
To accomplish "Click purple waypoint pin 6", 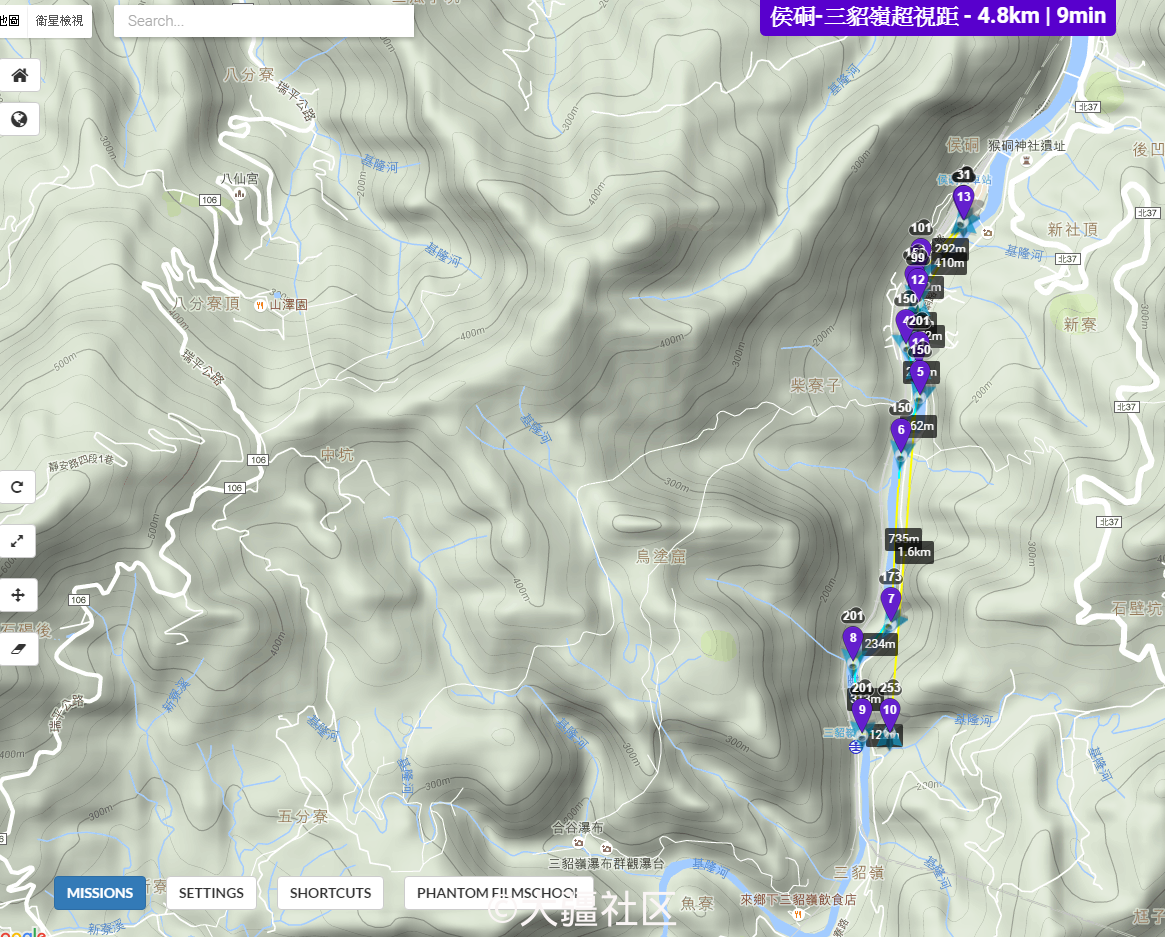I will click(x=901, y=432).
